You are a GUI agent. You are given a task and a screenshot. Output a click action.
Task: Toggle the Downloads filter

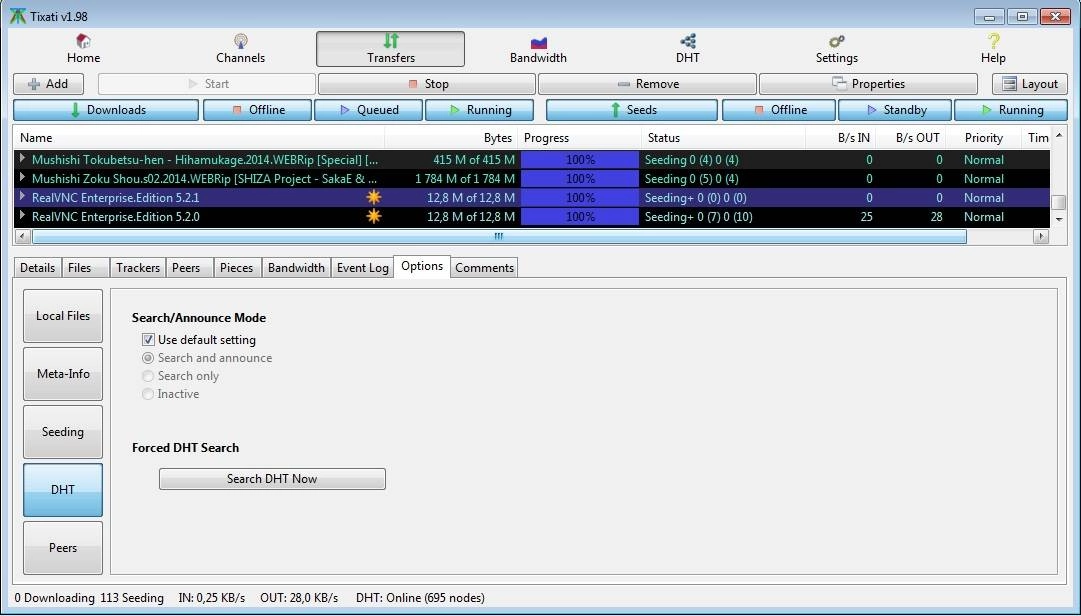tap(106, 110)
